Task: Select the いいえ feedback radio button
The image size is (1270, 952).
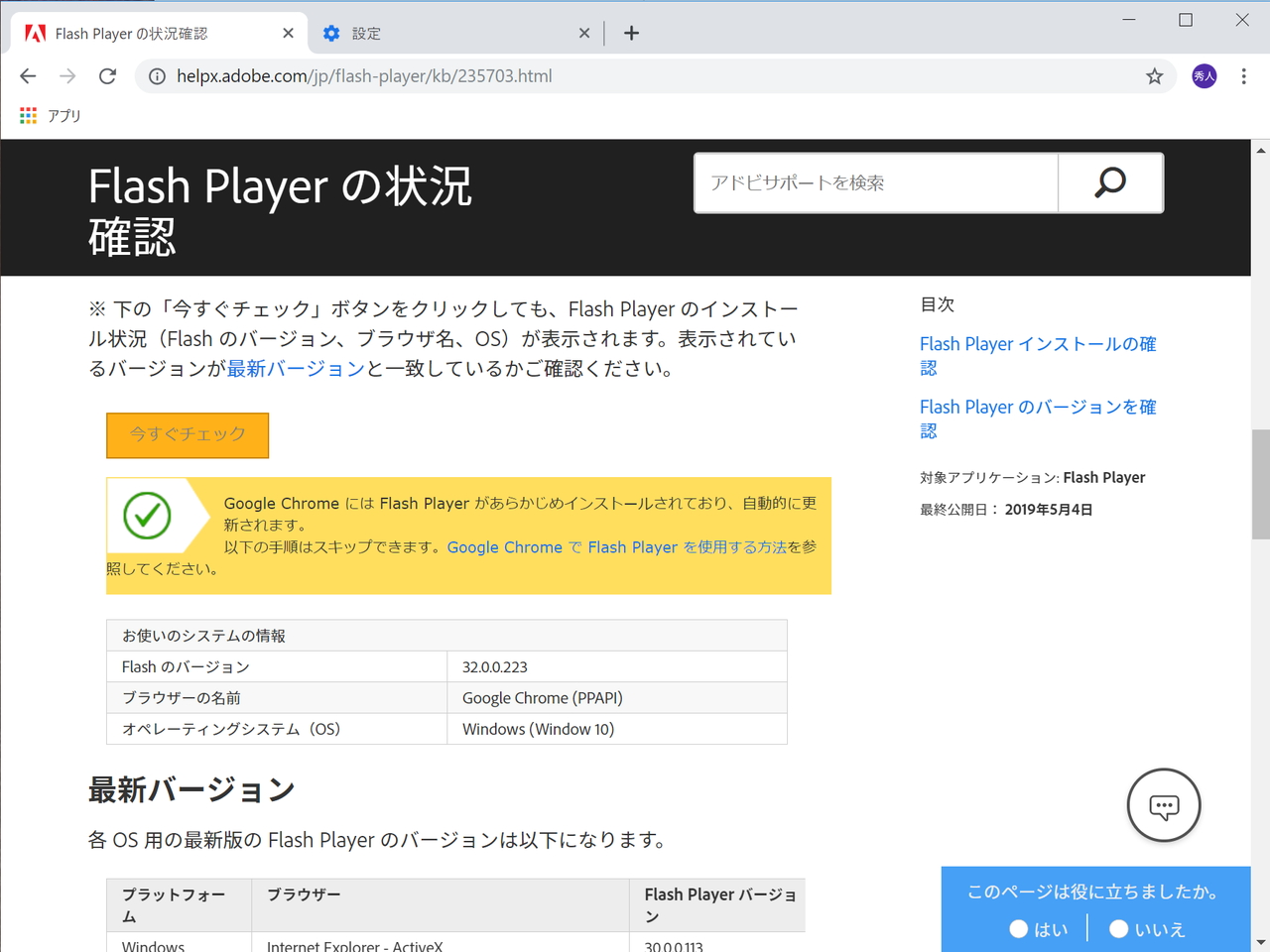Action: click(x=1119, y=929)
